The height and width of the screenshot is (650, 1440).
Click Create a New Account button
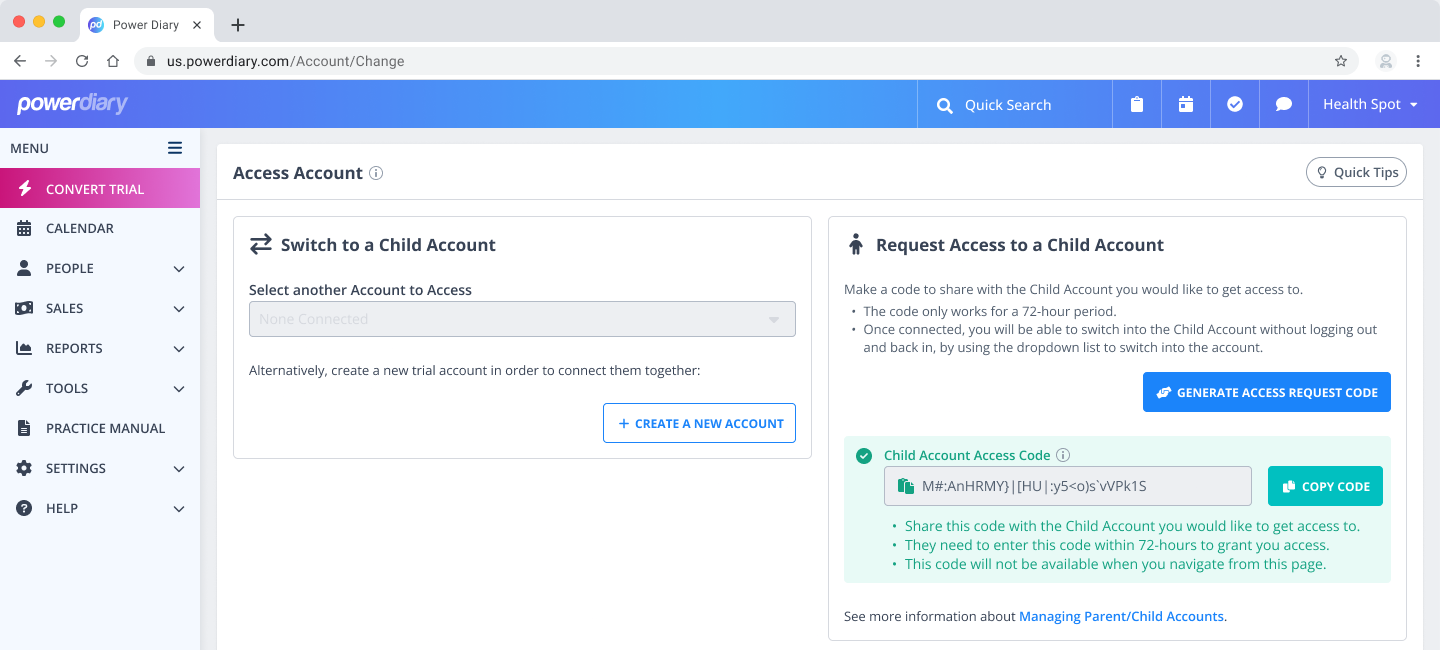[699, 423]
